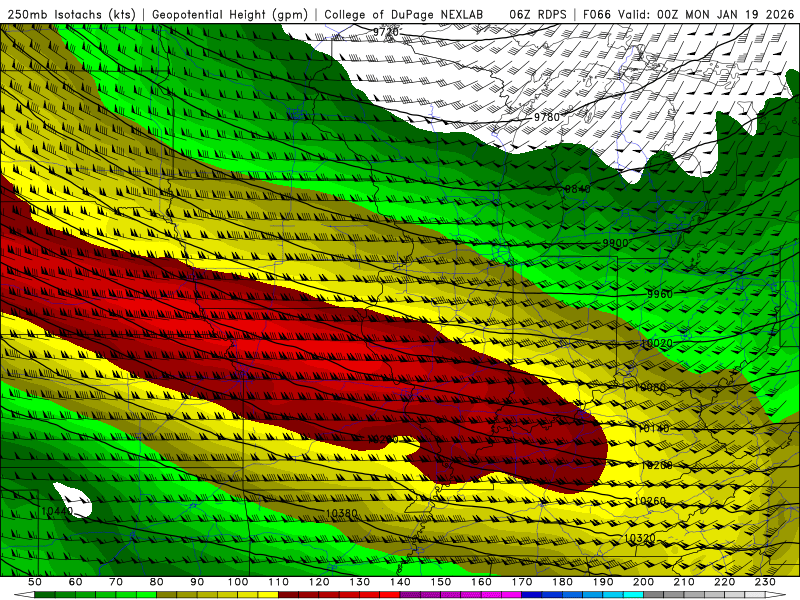The image size is (800, 600).
Task: Click the '200' value on the color scale
Action: (643, 582)
